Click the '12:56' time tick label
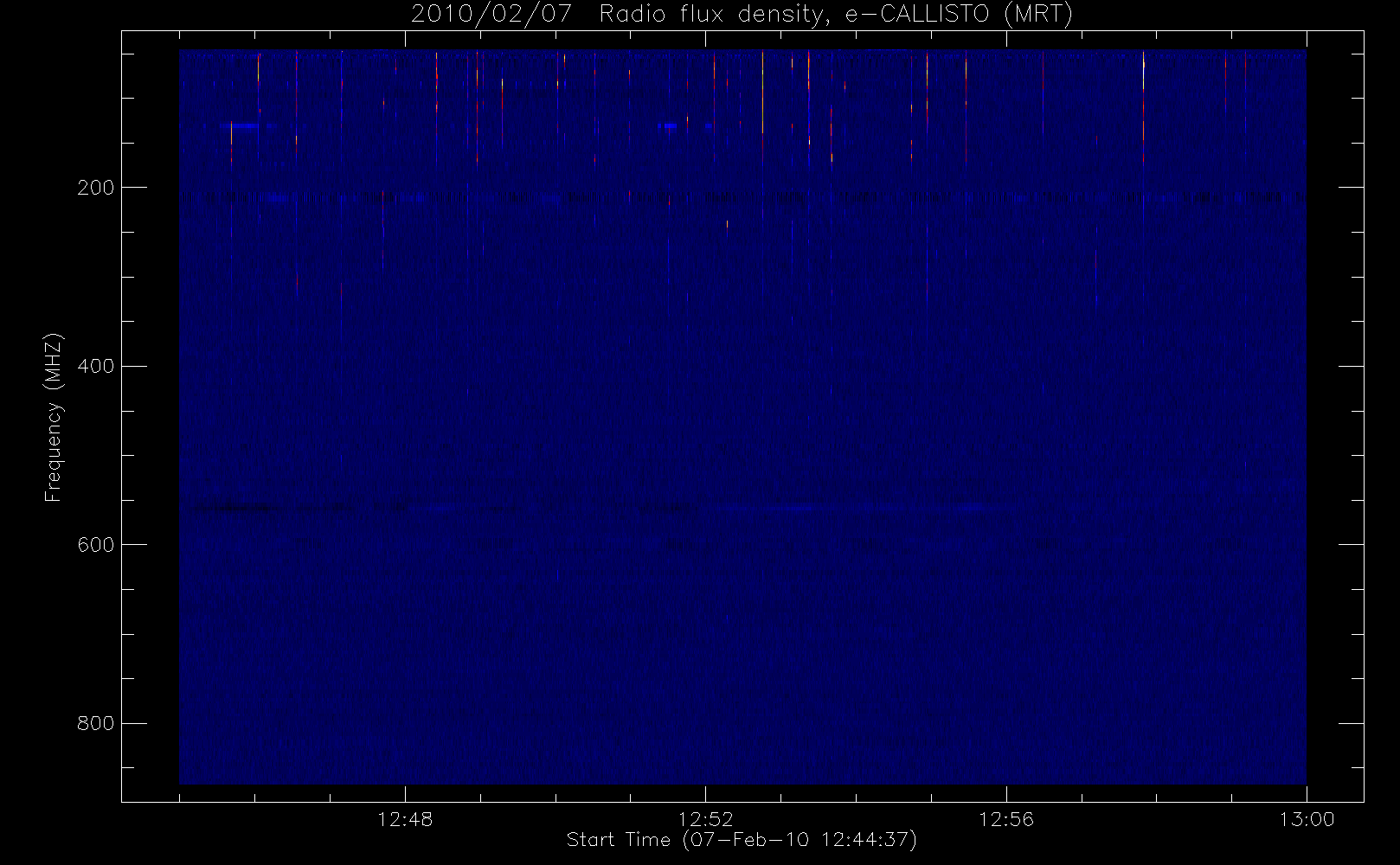 1006,819
